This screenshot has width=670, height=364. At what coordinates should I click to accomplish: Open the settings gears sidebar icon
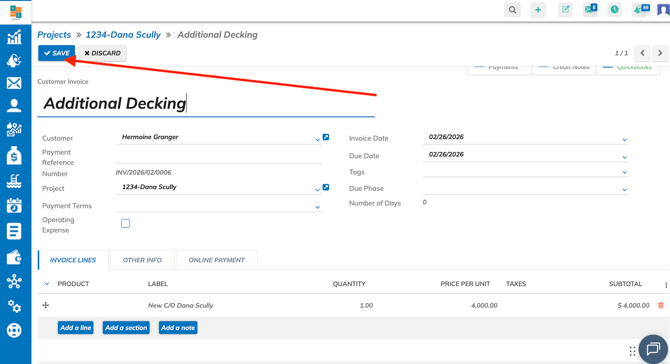14,306
